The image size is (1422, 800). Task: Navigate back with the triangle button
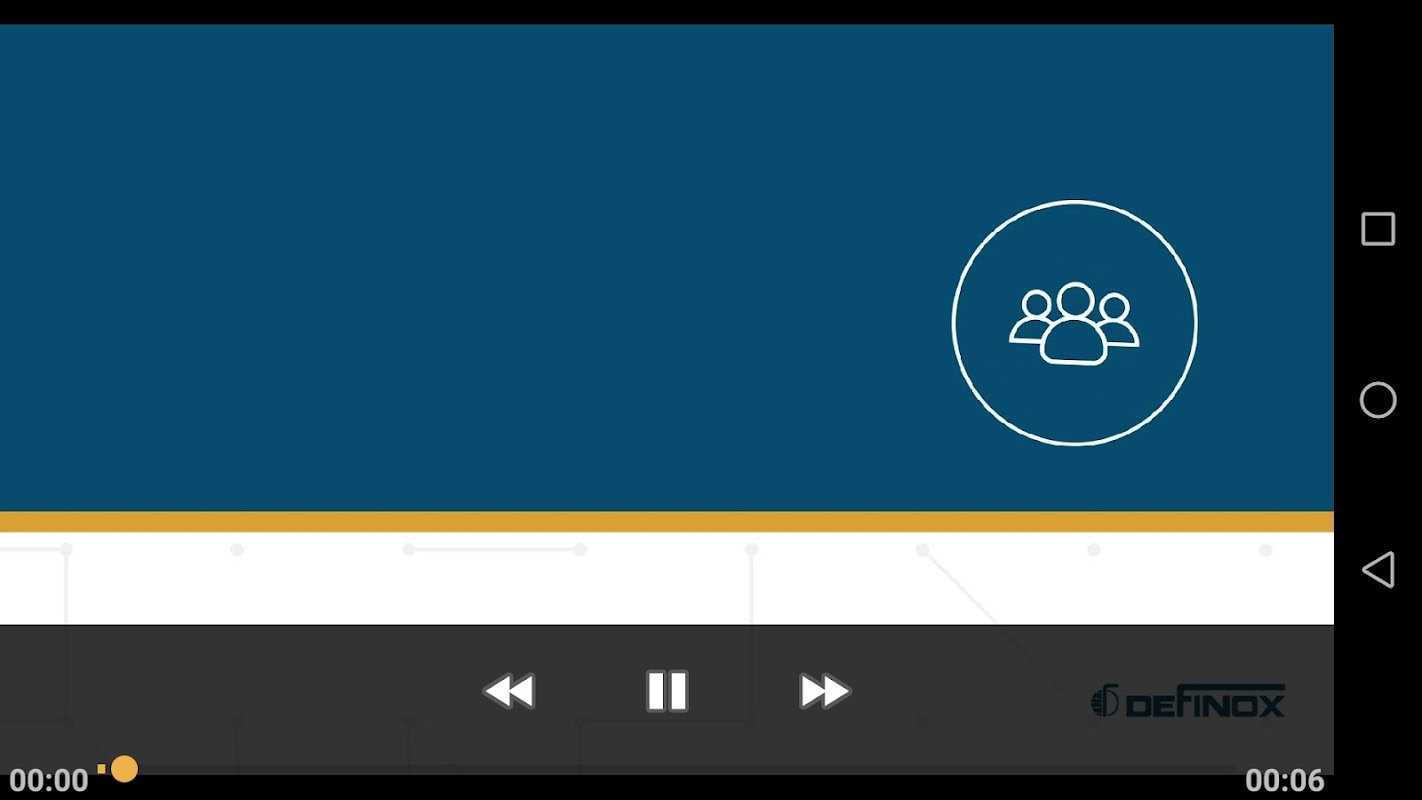1378,570
